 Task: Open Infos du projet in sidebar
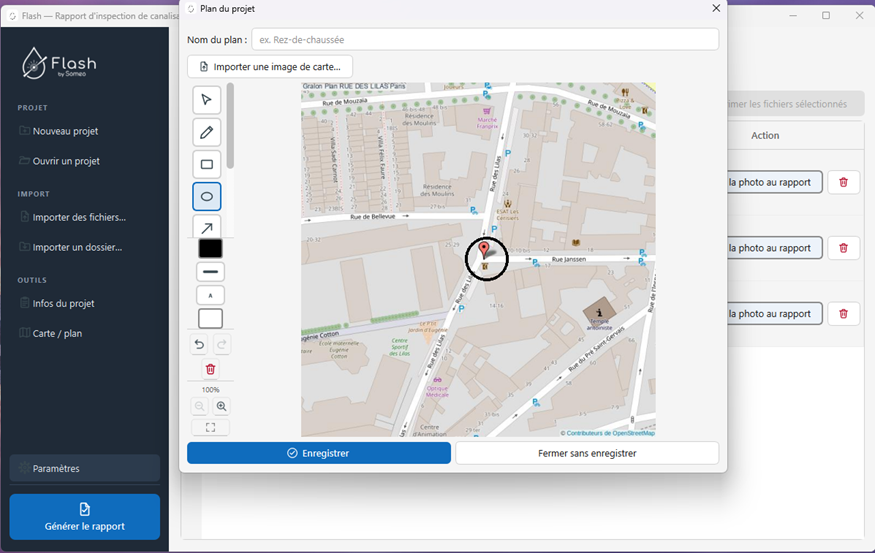63,304
